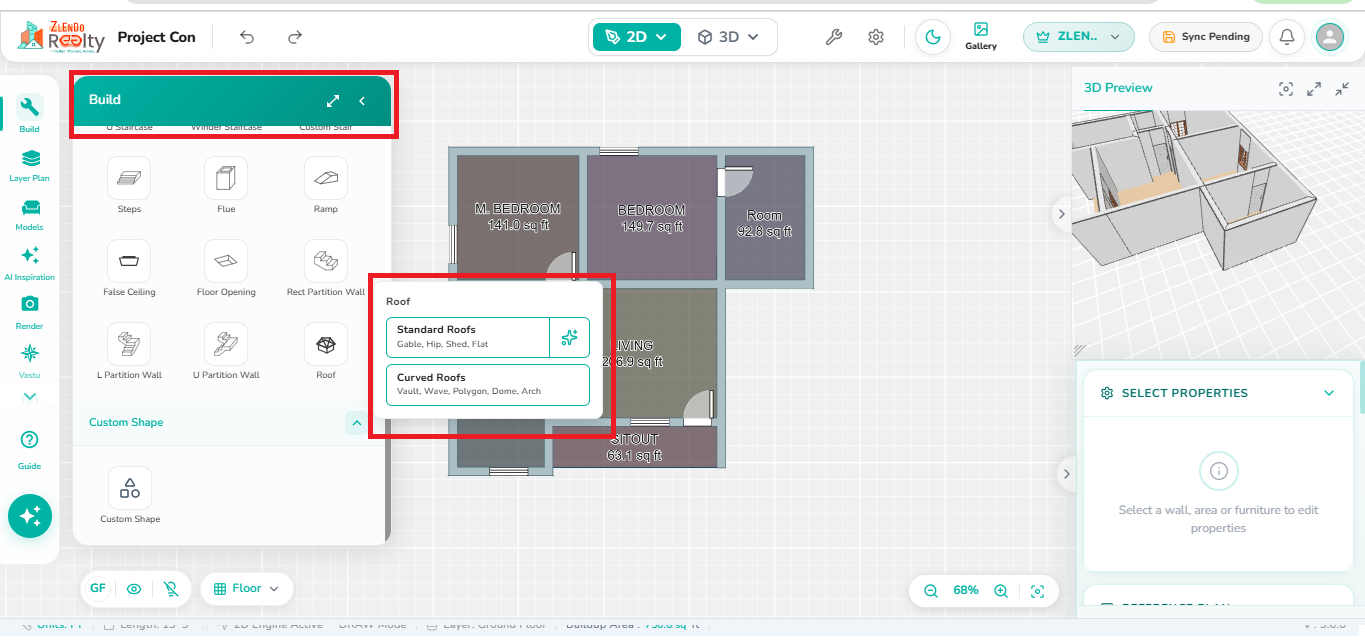This screenshot has height=641, width=1365.
Task: Minimize the 3D Preview panel
Action: pyautogui.click(x=1342, y=89)
